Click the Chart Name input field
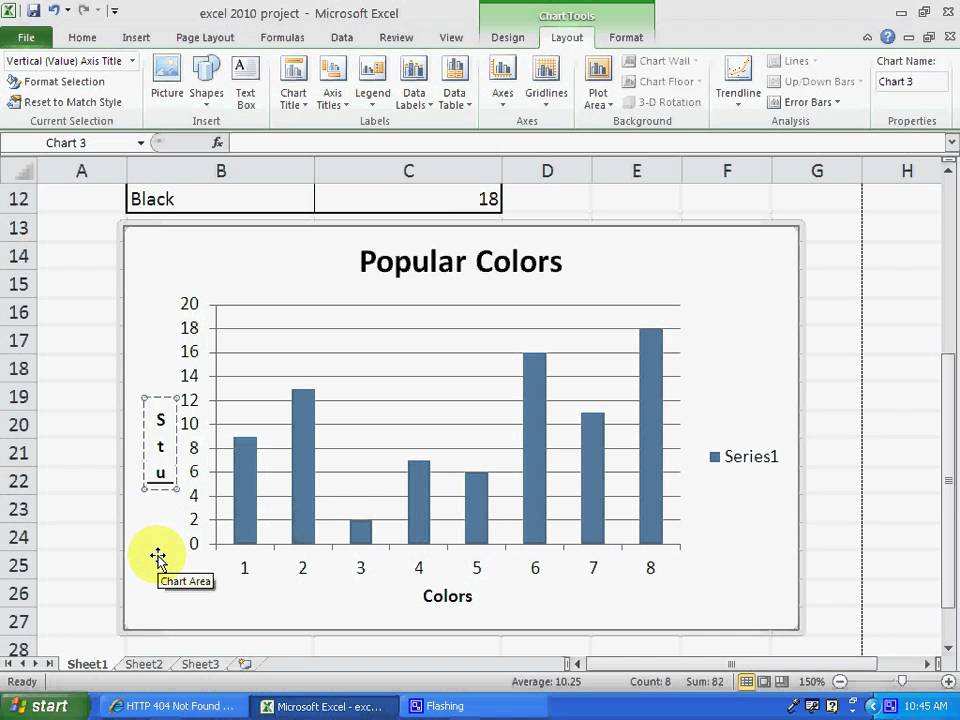960x720 pixels. coord(910,82)
